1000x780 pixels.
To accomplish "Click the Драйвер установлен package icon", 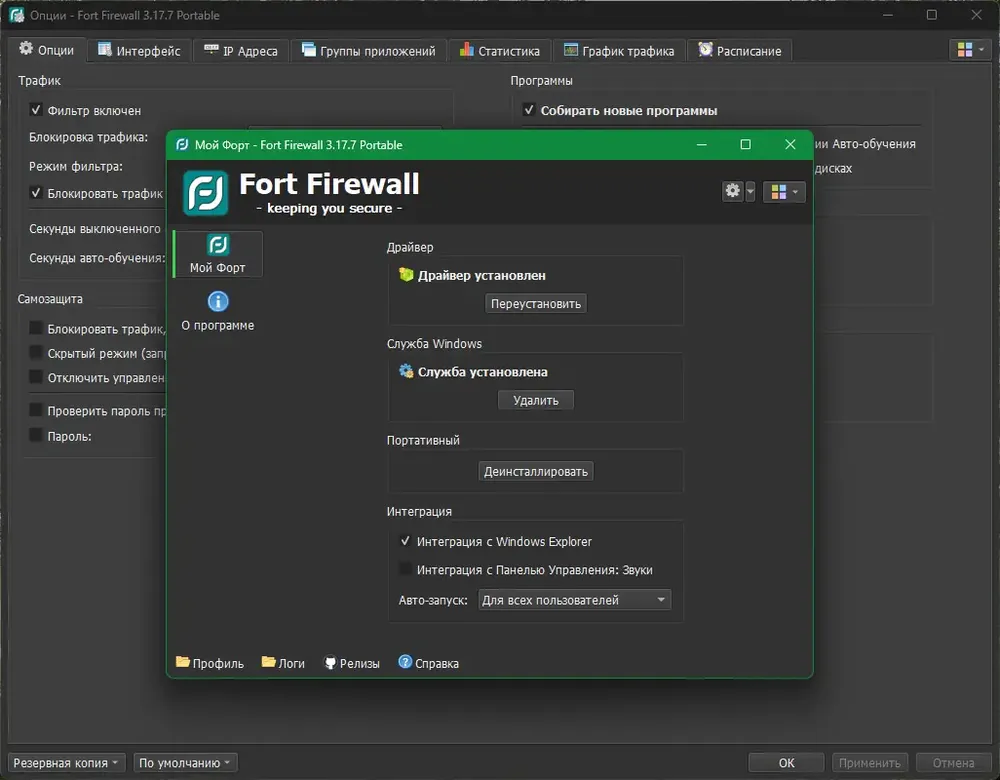I will point(406,274).
